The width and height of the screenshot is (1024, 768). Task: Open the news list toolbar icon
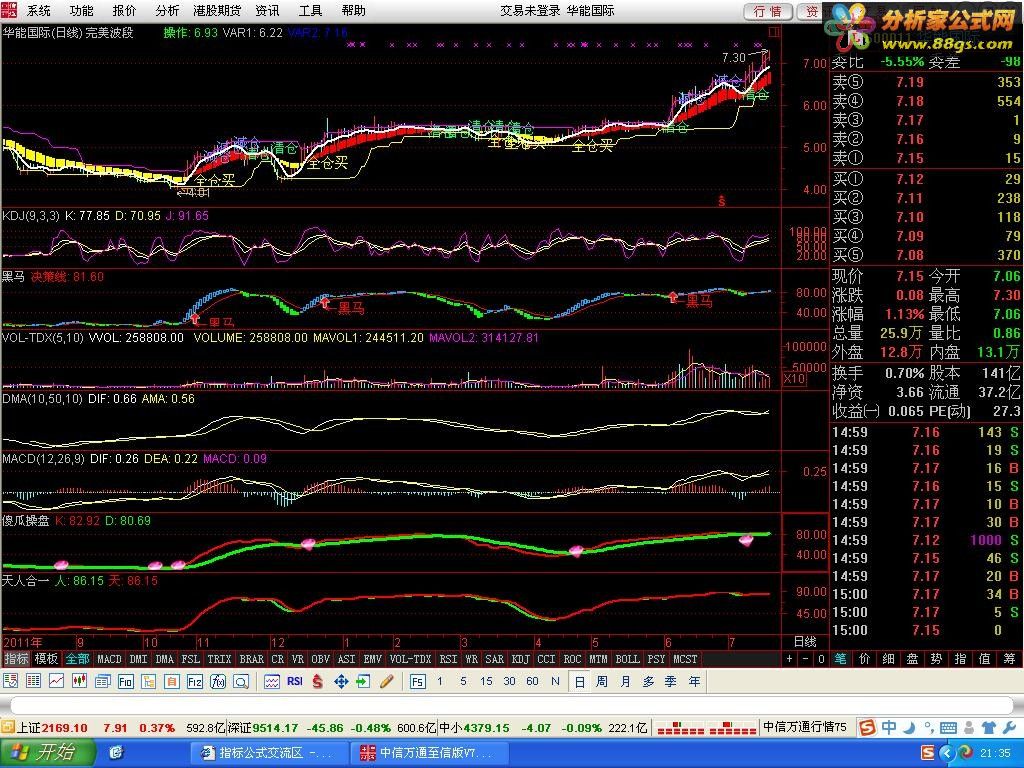pos(103,682)
